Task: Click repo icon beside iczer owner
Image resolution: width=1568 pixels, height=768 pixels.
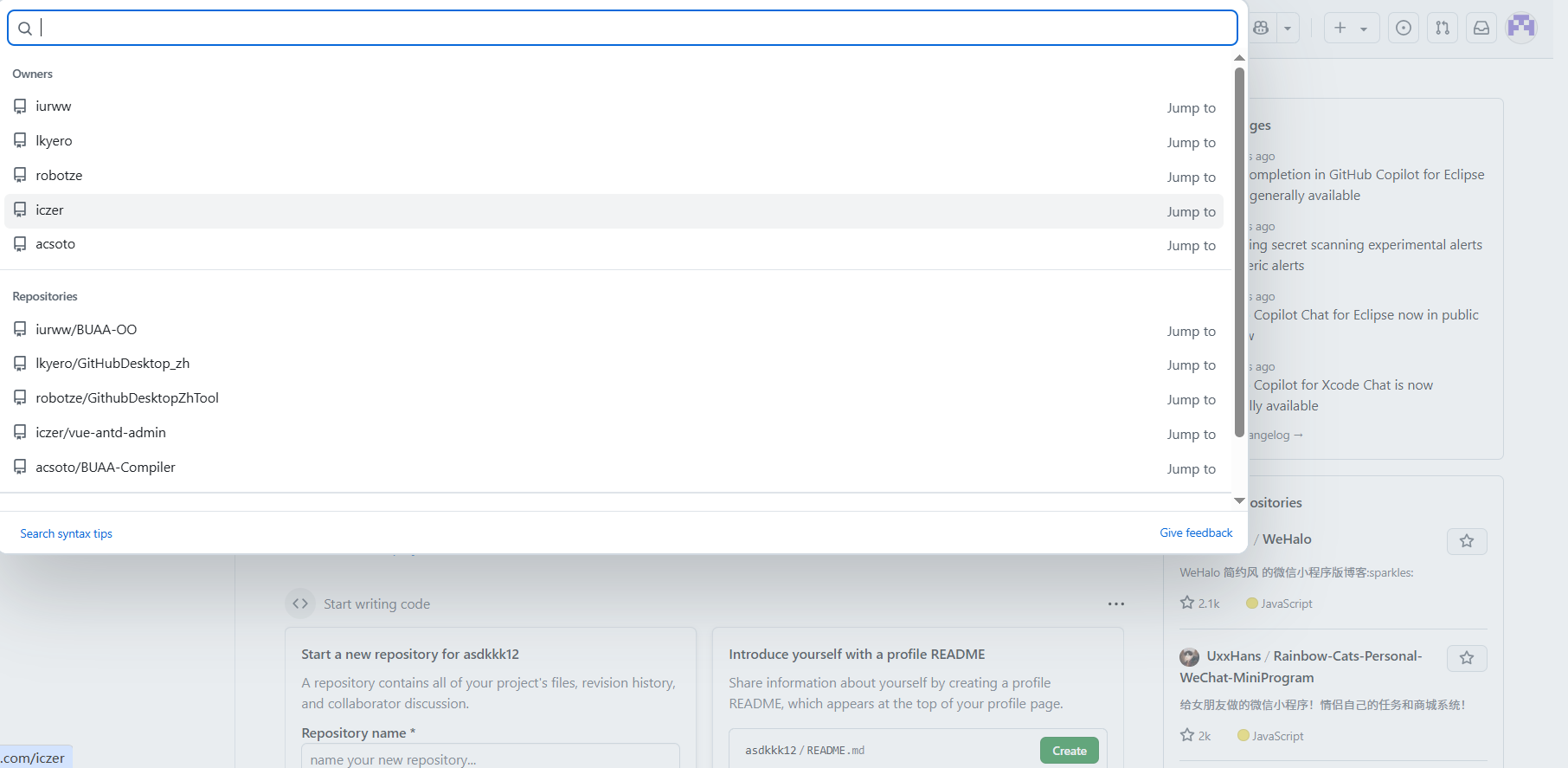Action: pyautogui.click(x=20, y=210)
